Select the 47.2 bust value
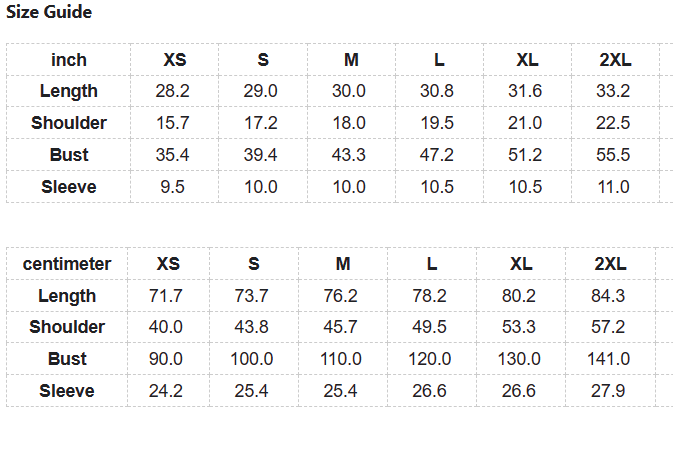Viewport: 673px width, 452px height. tap(437, 155)
